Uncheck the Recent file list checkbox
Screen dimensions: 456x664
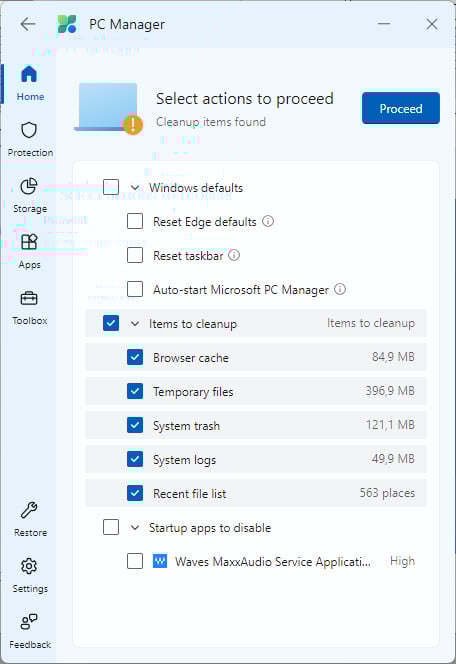pyautogui.click(x=135, y=493)
